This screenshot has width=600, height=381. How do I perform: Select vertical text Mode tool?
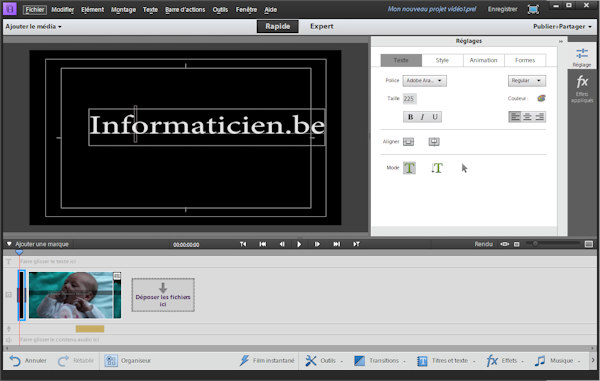(437, 168)
